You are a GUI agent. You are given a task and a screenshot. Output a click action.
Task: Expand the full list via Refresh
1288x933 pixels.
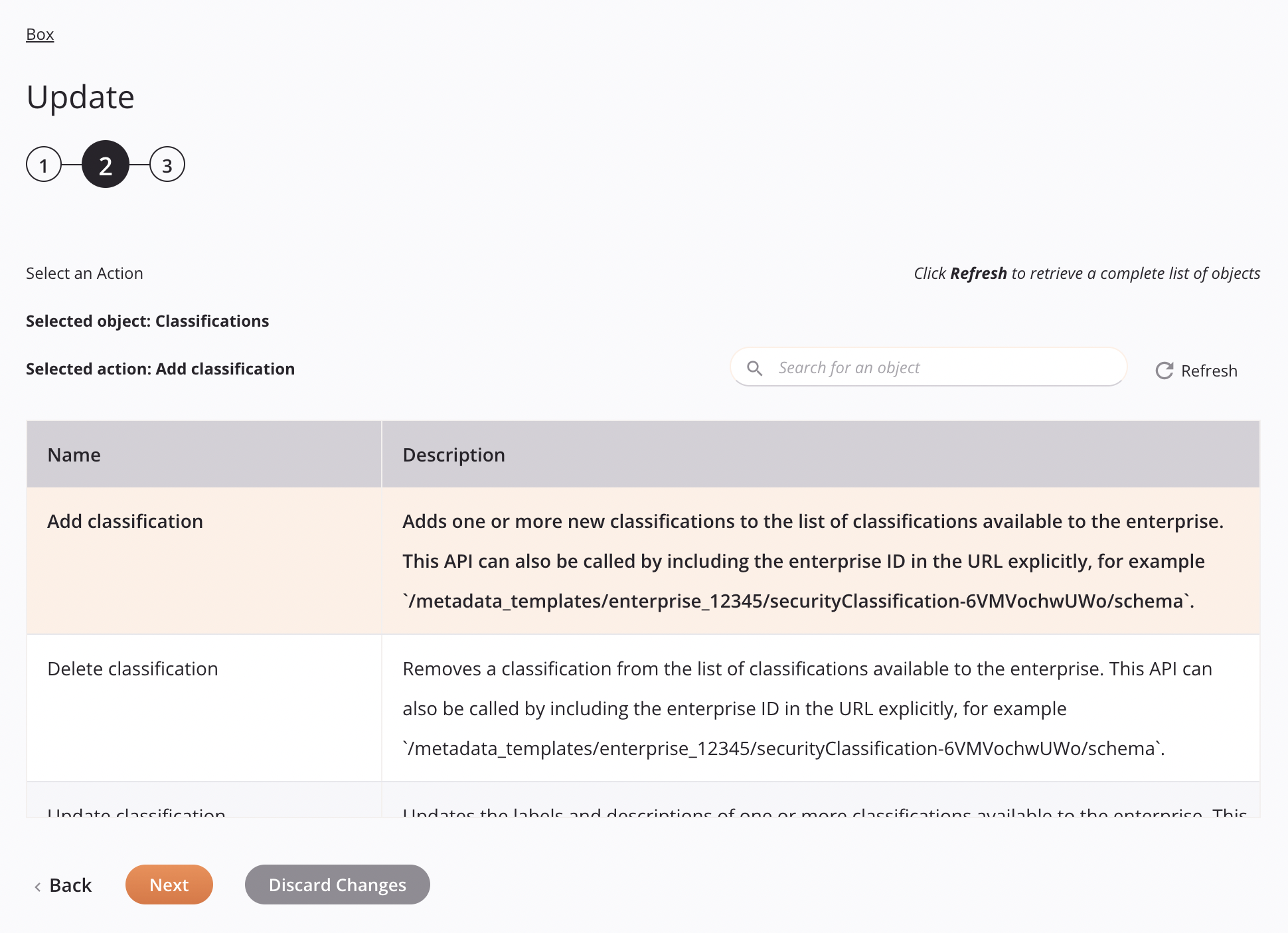[1196, 370]
